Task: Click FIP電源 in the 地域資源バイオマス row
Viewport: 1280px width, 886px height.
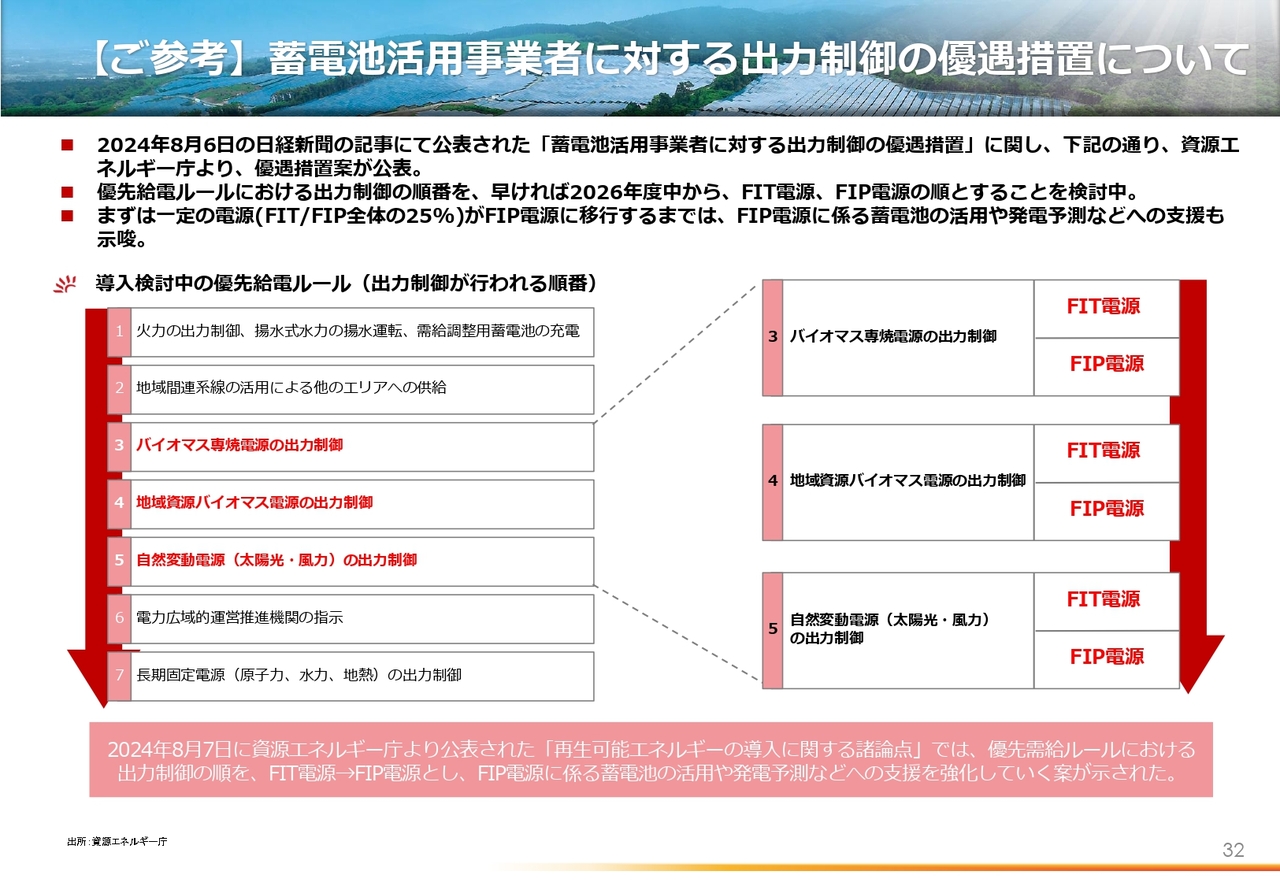Action: [x=1107, y=511]
